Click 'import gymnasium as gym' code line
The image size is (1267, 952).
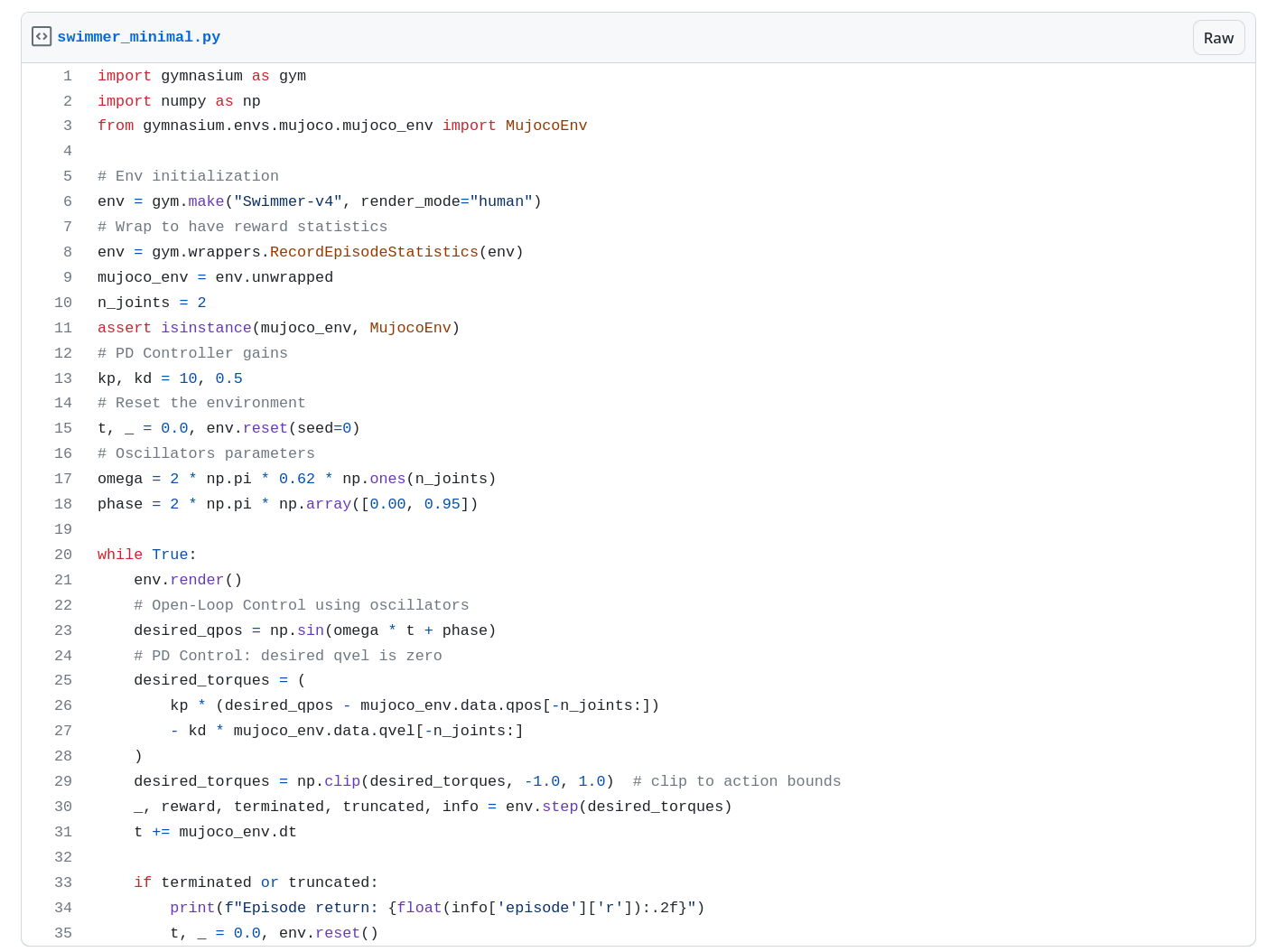201,76
